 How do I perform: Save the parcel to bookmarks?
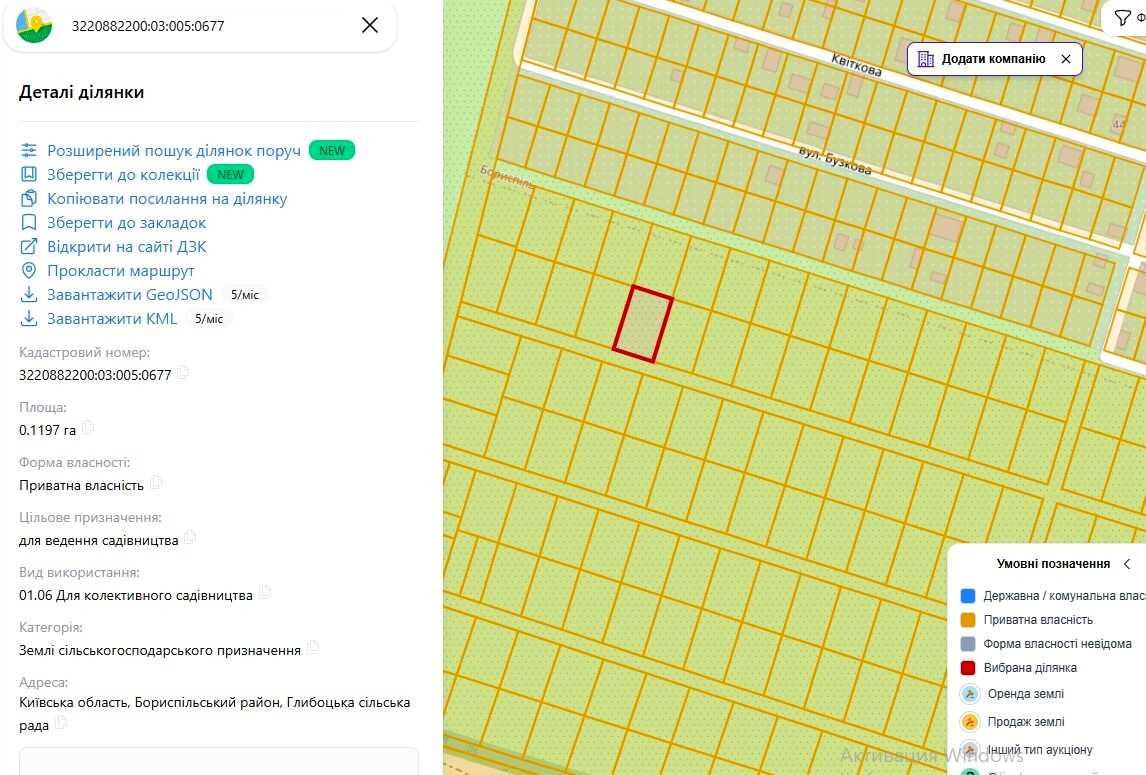(x=126, y=223)
